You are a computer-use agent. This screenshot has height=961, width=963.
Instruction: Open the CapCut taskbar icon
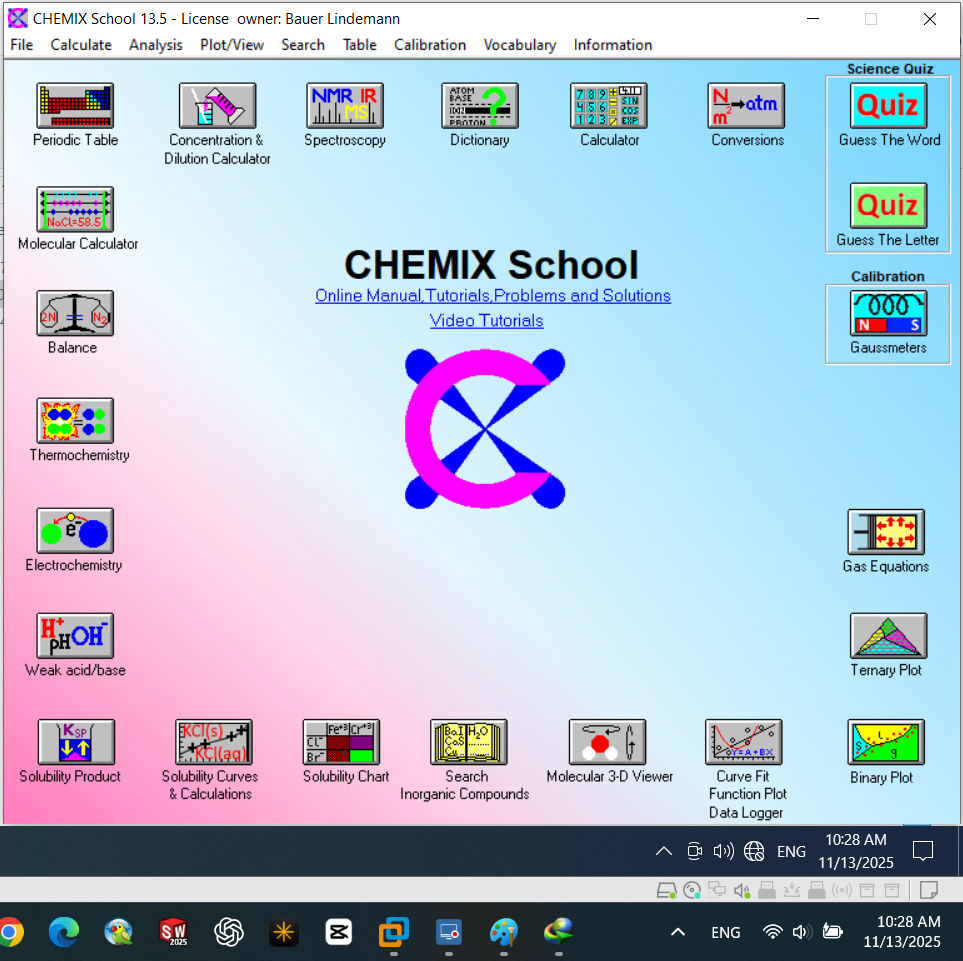[338, 933]
